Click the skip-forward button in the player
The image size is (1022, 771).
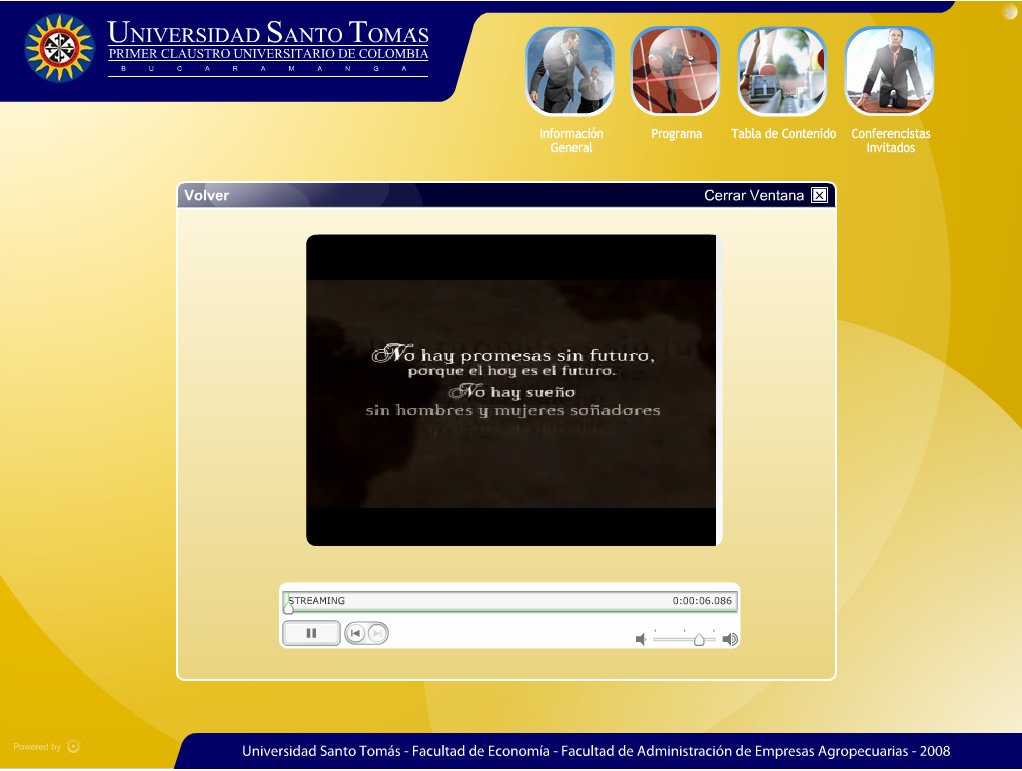377,633
